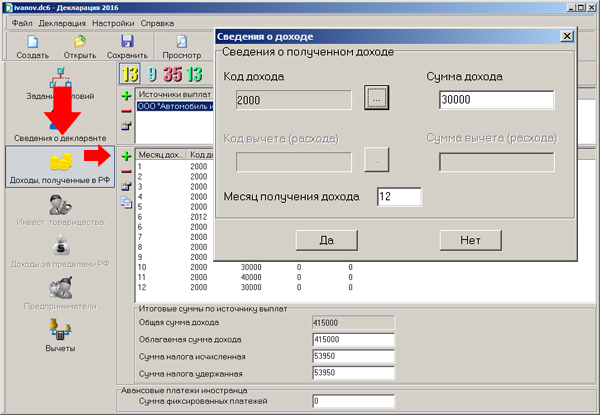This screenshot has height=415, width=600.
Task: Click the Сумма дохода field showing 30000
Action: point(496,100)
